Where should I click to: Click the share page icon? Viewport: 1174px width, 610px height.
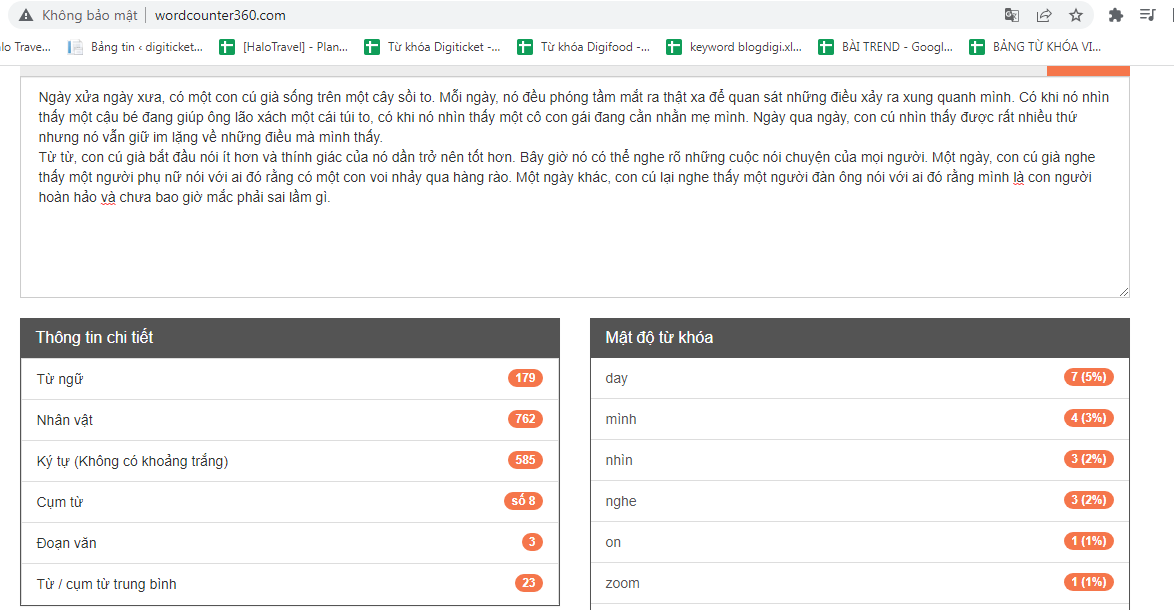[x=1044, y=15]
